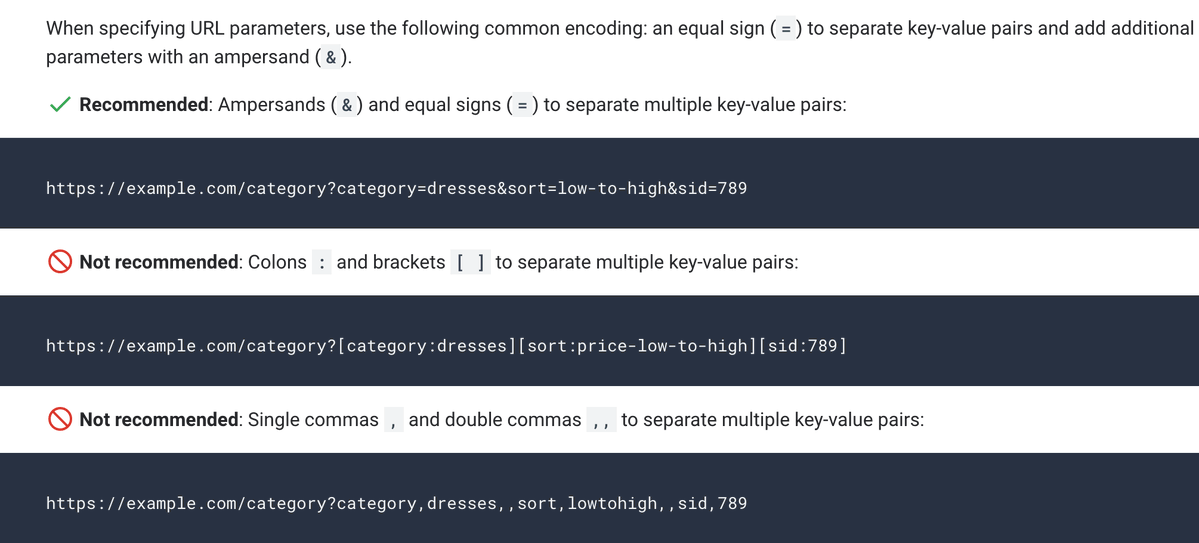The image size is (1199, 543).
Task: Click the first Not recommended label about colons
Action: coord(159,262)
